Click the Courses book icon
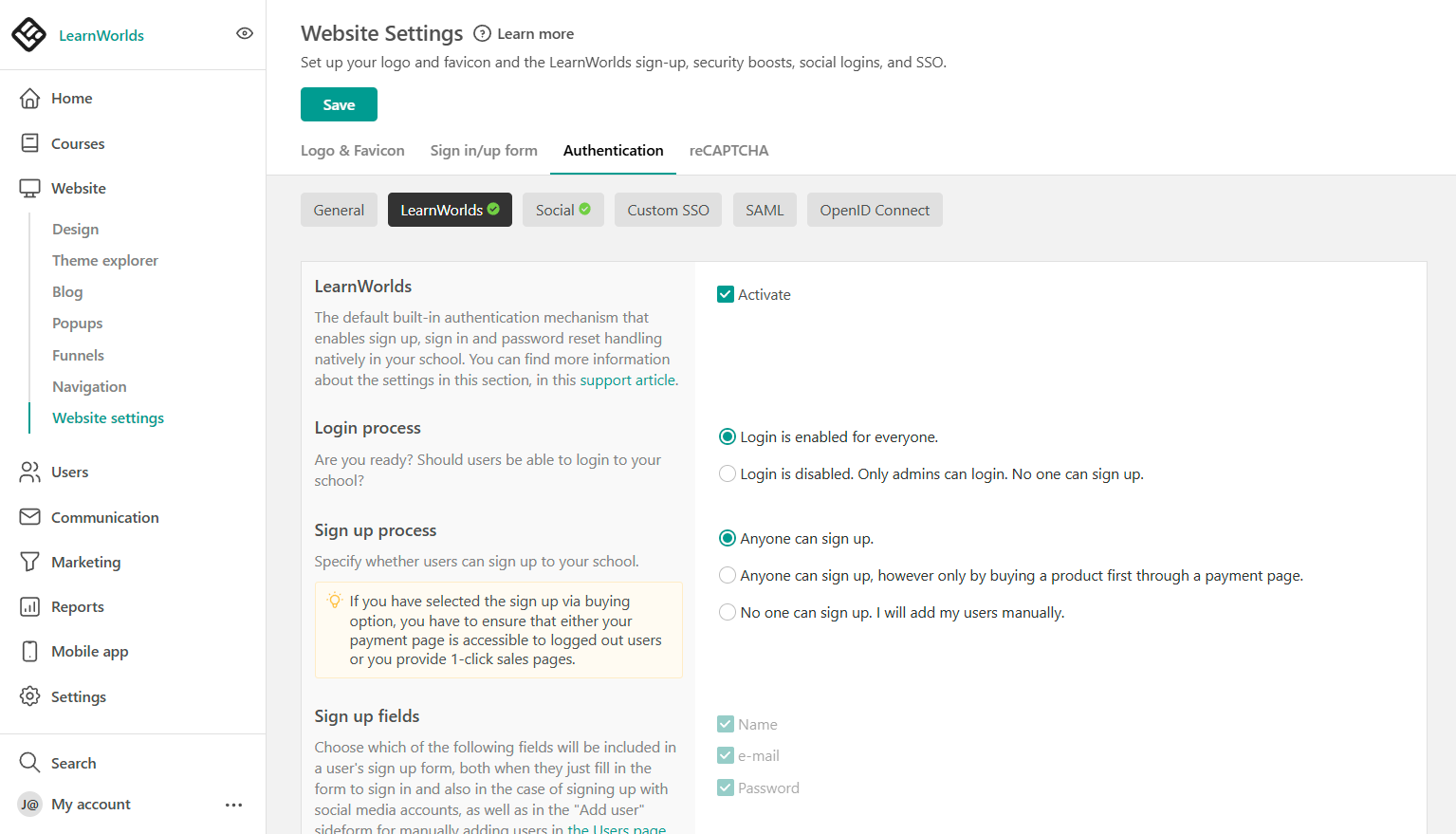 point(30,143)
